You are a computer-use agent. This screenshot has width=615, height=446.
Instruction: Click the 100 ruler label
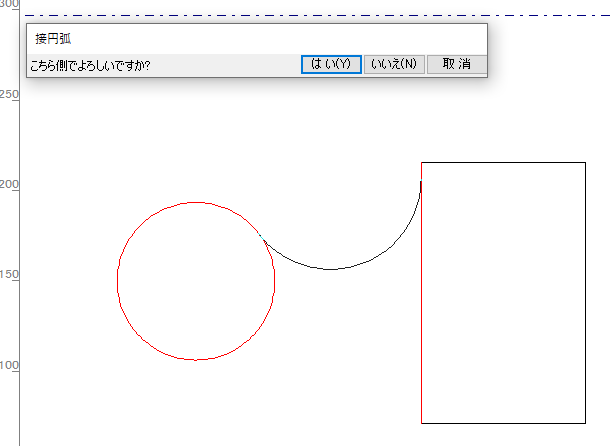9,365
